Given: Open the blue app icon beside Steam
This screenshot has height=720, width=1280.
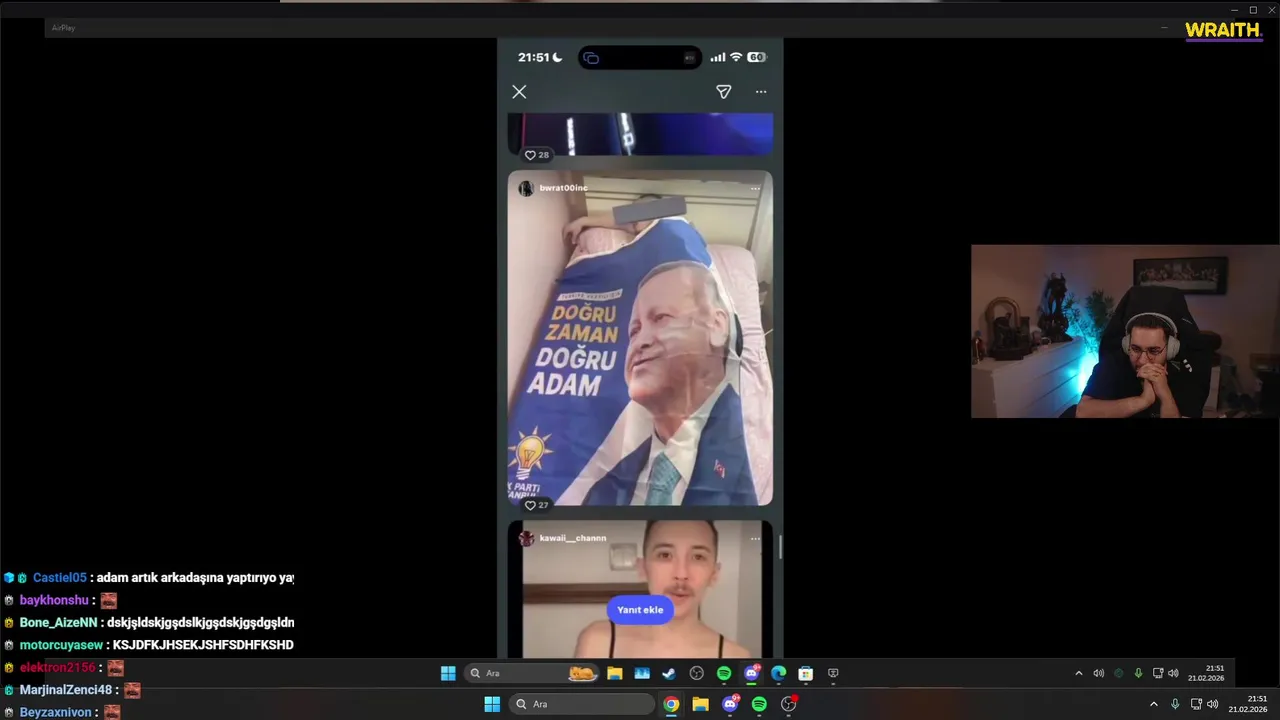Looking at the screenshot, I should tap(642, 673).
